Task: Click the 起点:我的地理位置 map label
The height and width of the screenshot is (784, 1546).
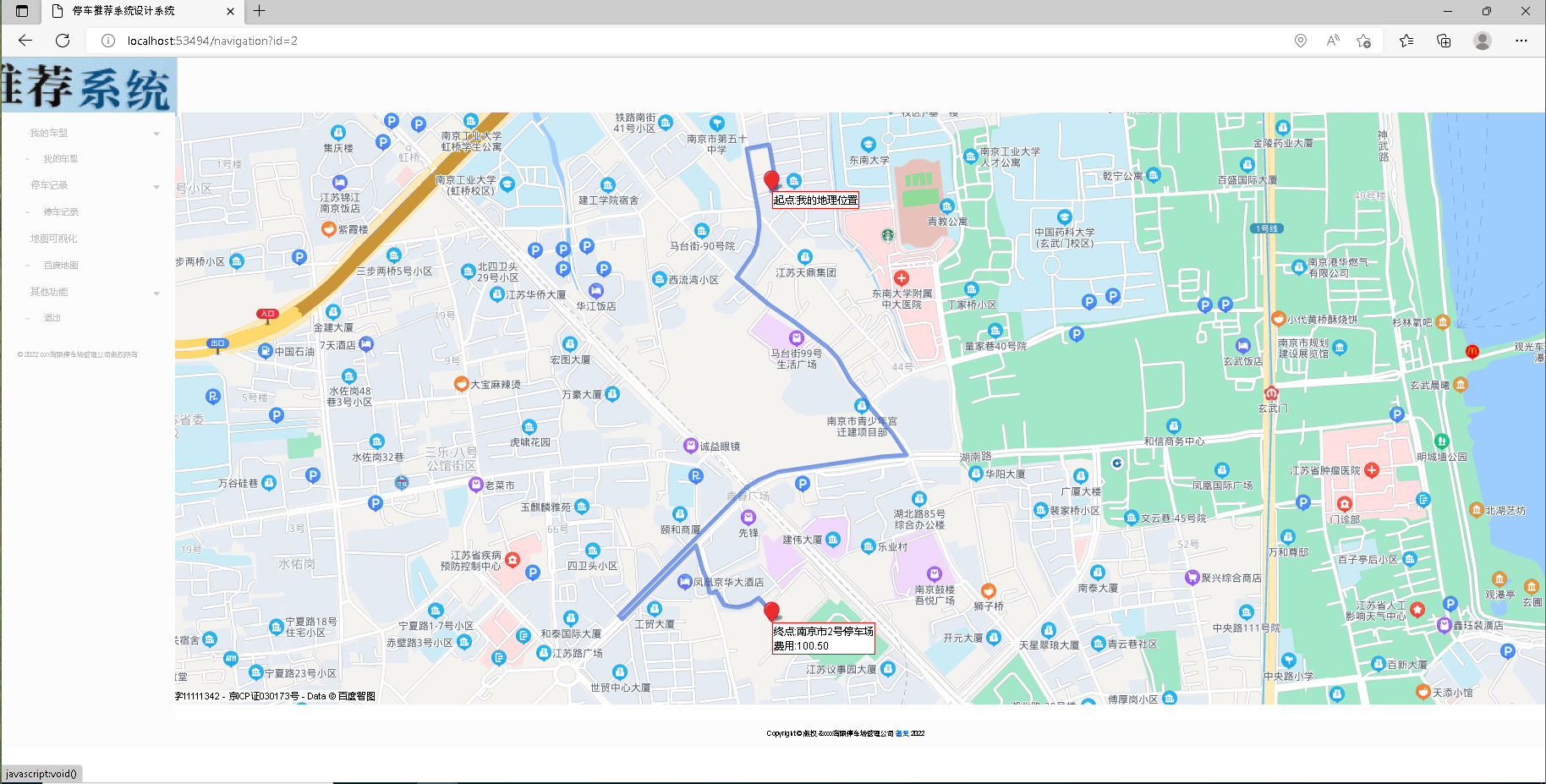Action: [x=815, y=200]
